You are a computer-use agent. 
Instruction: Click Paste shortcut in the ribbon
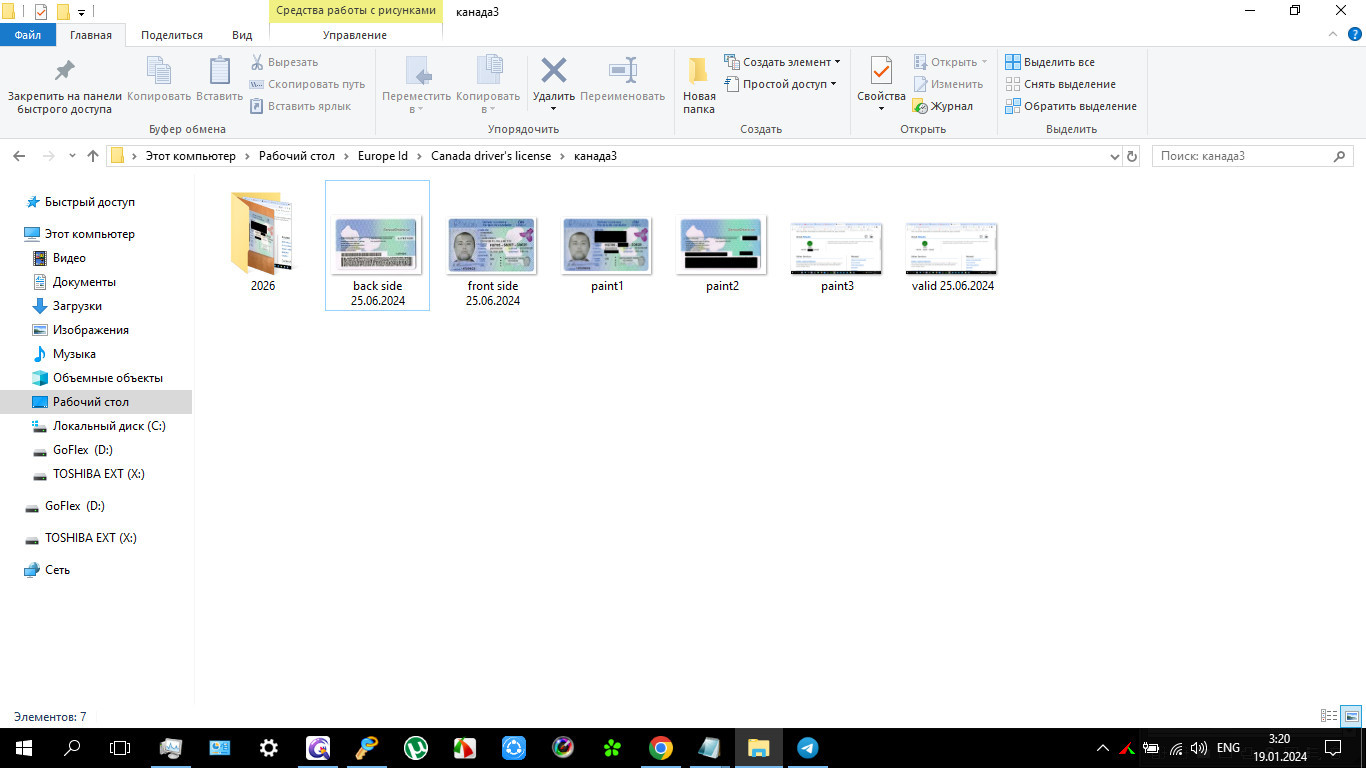(x=300, y=106)
